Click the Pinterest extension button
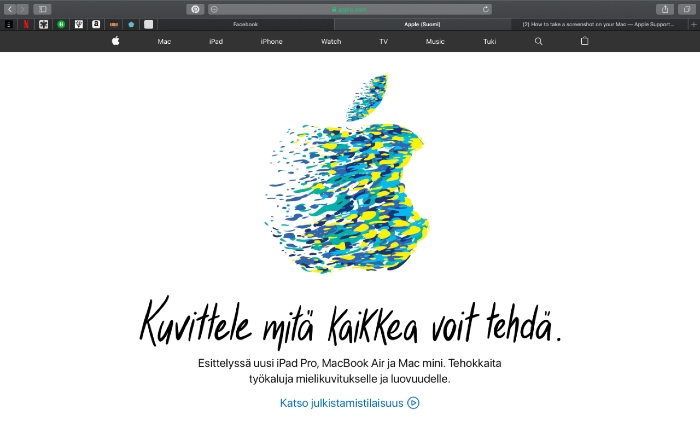This screenshot has height=438, width=700. pos(195,9)
